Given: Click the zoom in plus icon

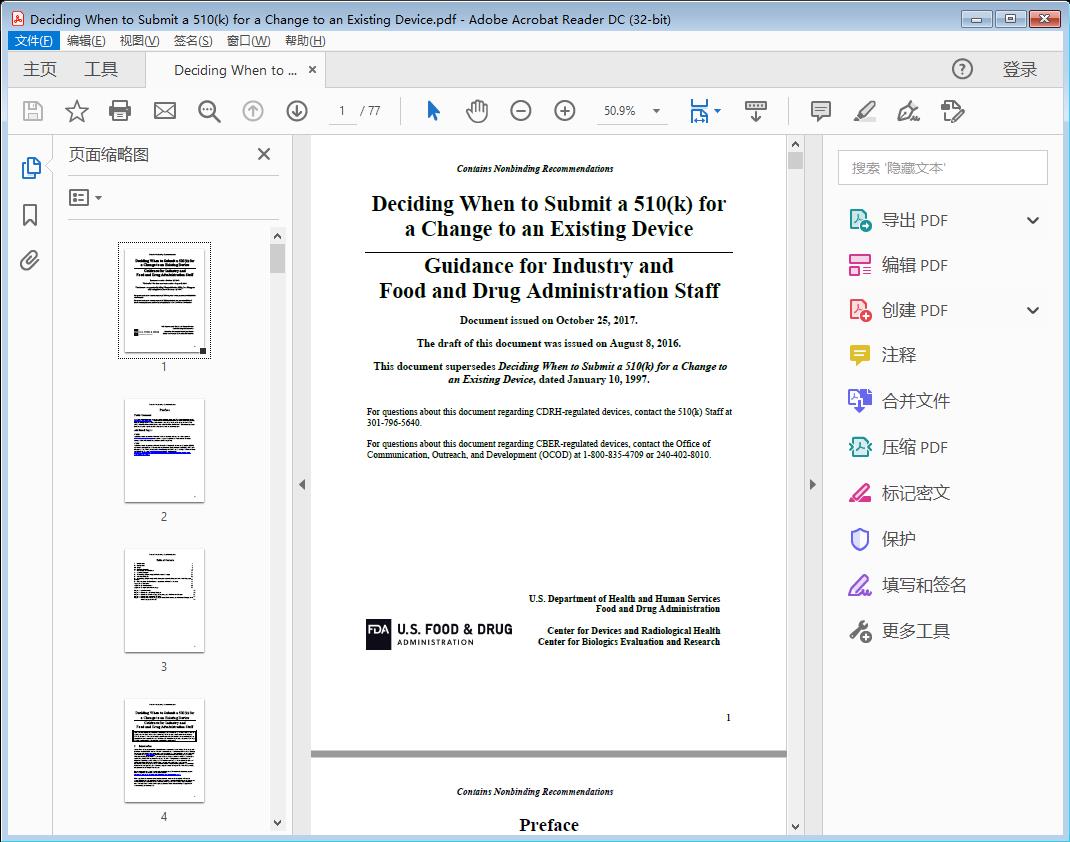Looking at the screenshot, I should tap(565, 111).
